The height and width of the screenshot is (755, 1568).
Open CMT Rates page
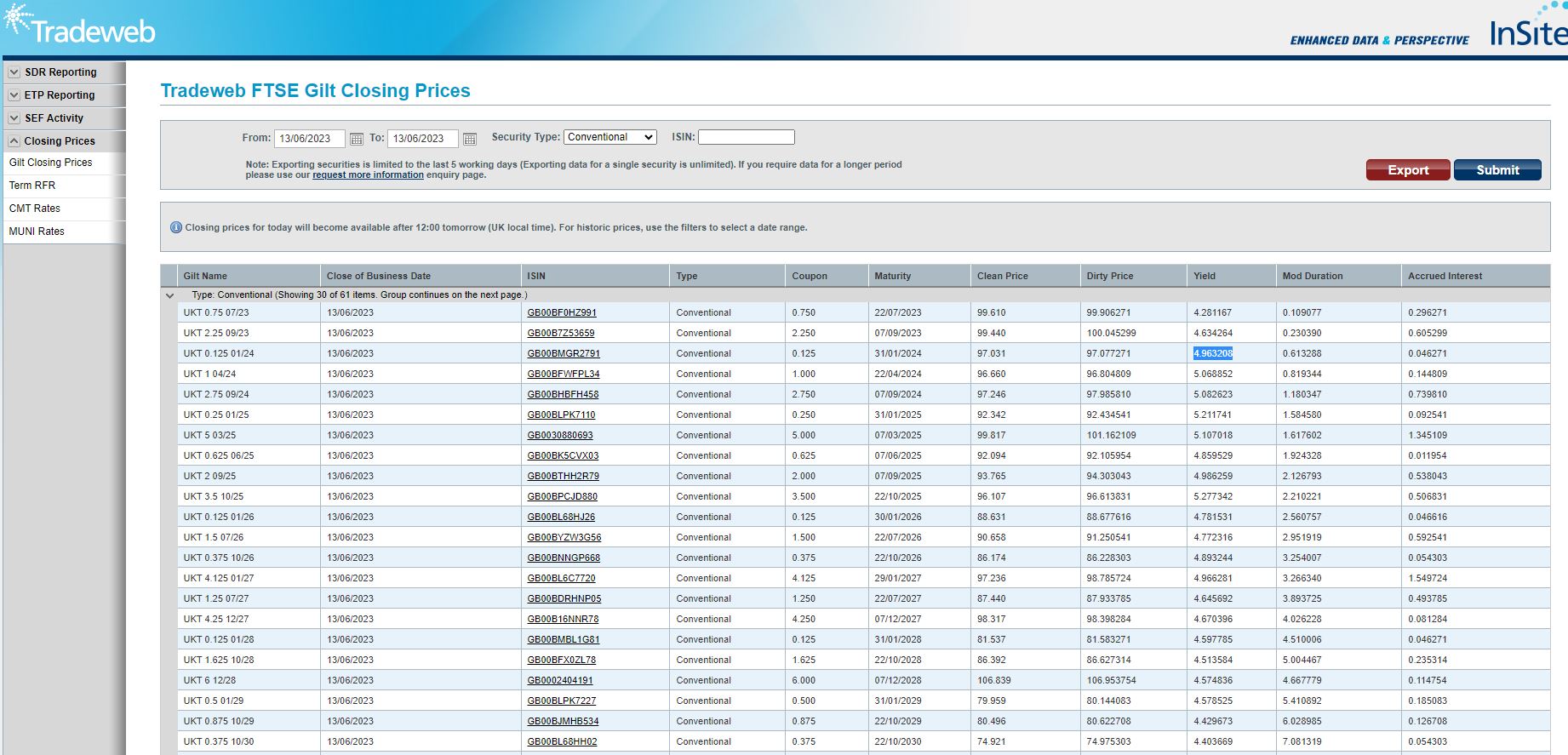pyautogui.click(x=35, y=209)
